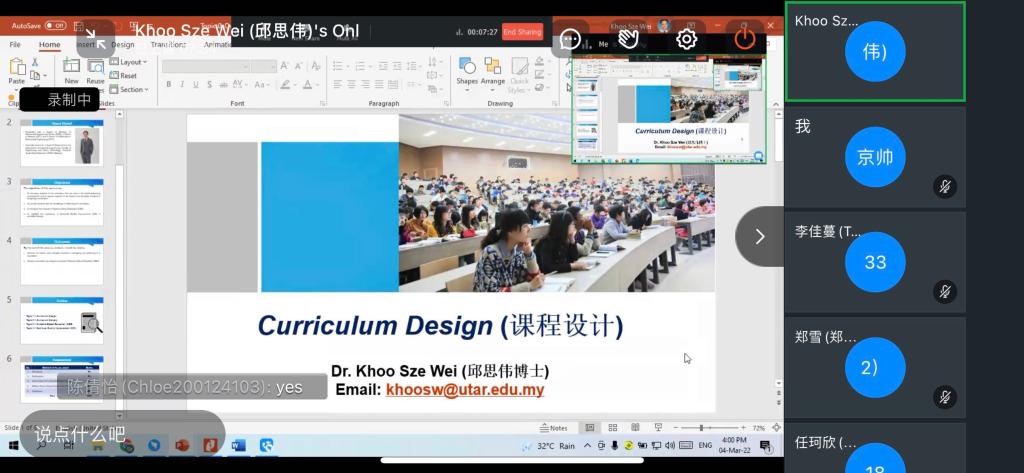Tap '说点什么吧' chat input box
The height and width of the screenshot is (473, 1024).
(x=121, y=433)
